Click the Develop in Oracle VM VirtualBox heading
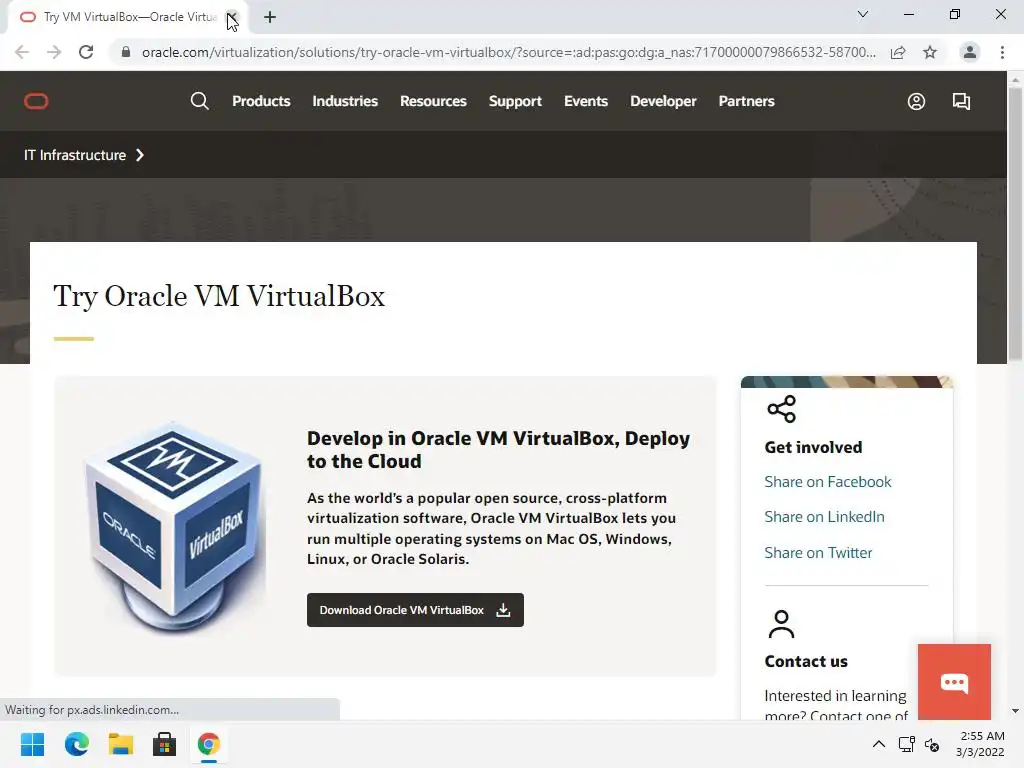1024x768 pixels. pyautogui.click(x=498, y=450)
